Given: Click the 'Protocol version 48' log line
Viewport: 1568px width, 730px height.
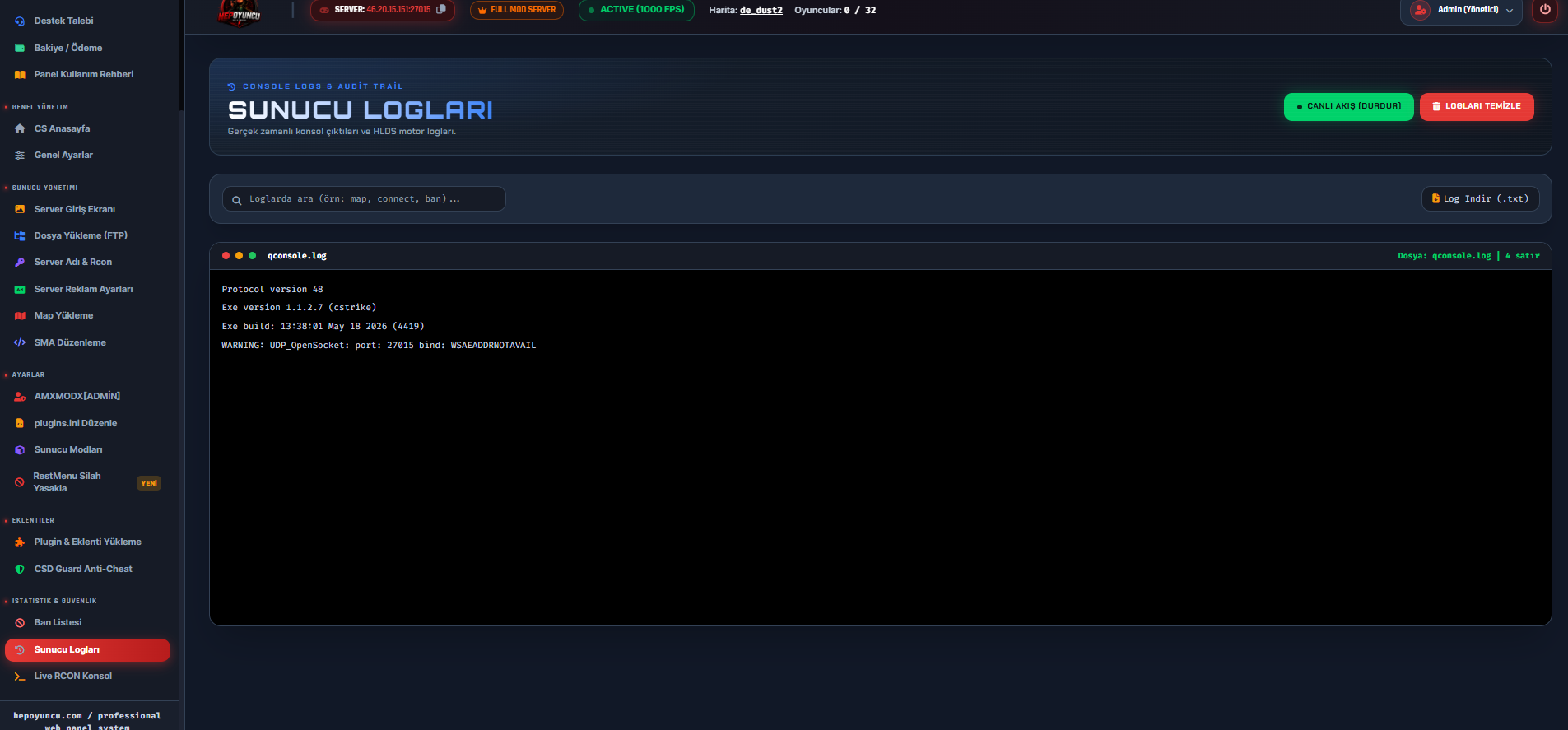Looking at the screenshot, I should click(x=272, y=290).
